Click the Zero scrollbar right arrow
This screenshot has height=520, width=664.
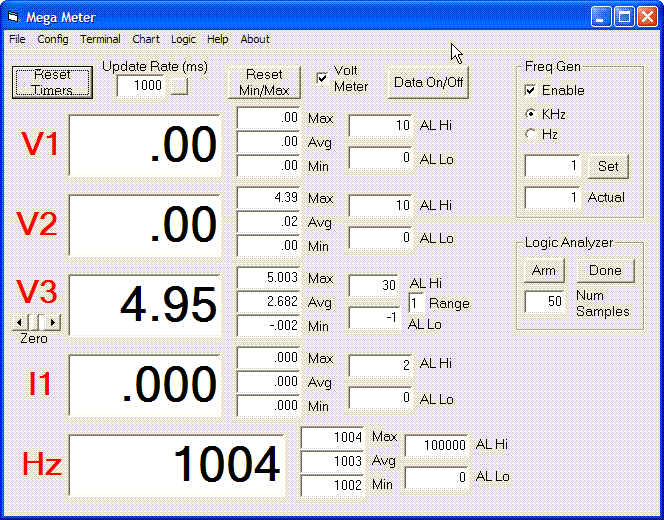pyautogui.click(x=53, y=322)
